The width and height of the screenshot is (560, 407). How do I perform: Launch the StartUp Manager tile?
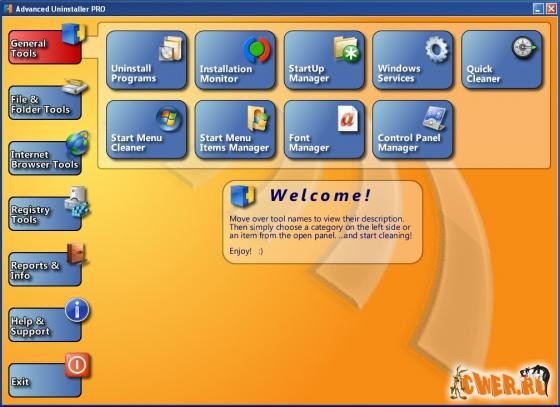[x=324, y=60]
